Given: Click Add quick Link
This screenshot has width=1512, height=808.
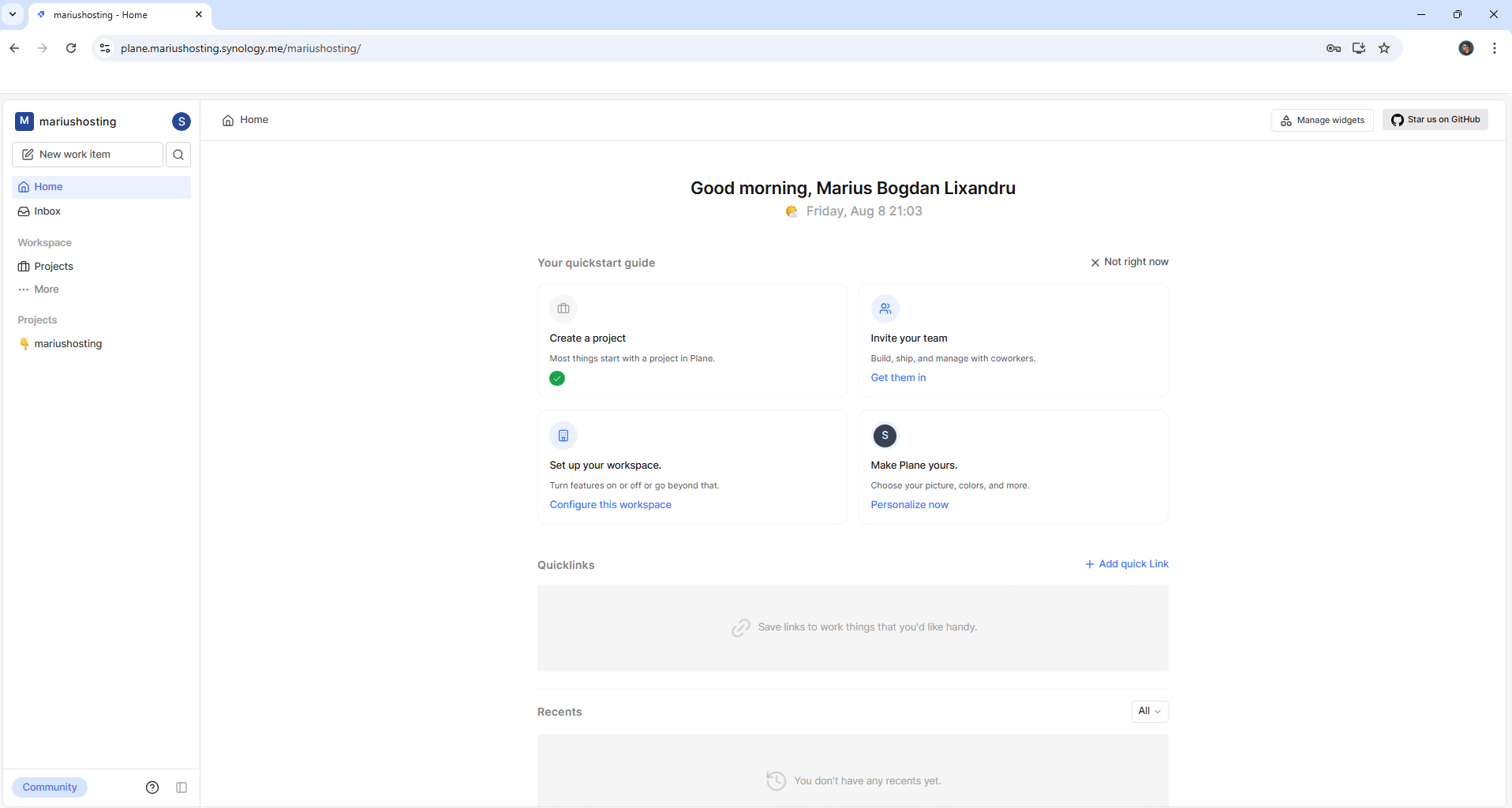Looking at the screenshot, I should 1127,564.
